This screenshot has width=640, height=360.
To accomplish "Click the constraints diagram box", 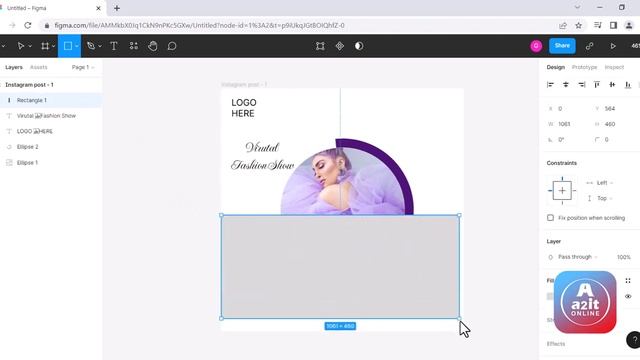I will pyautogui.click(x=562, y=191).
